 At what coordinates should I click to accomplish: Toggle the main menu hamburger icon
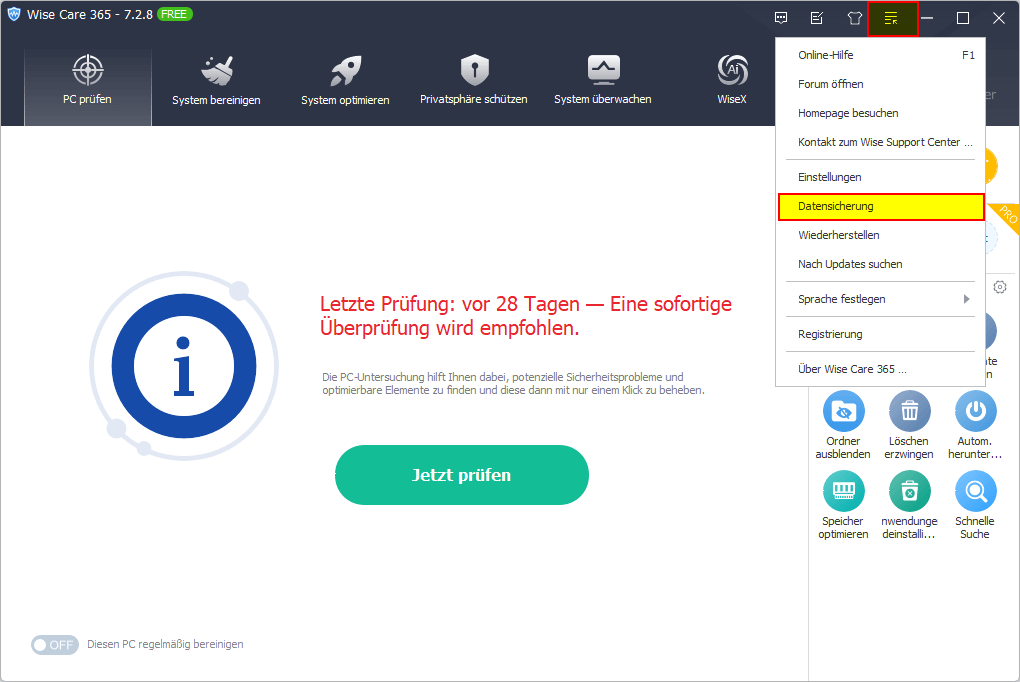891,19
